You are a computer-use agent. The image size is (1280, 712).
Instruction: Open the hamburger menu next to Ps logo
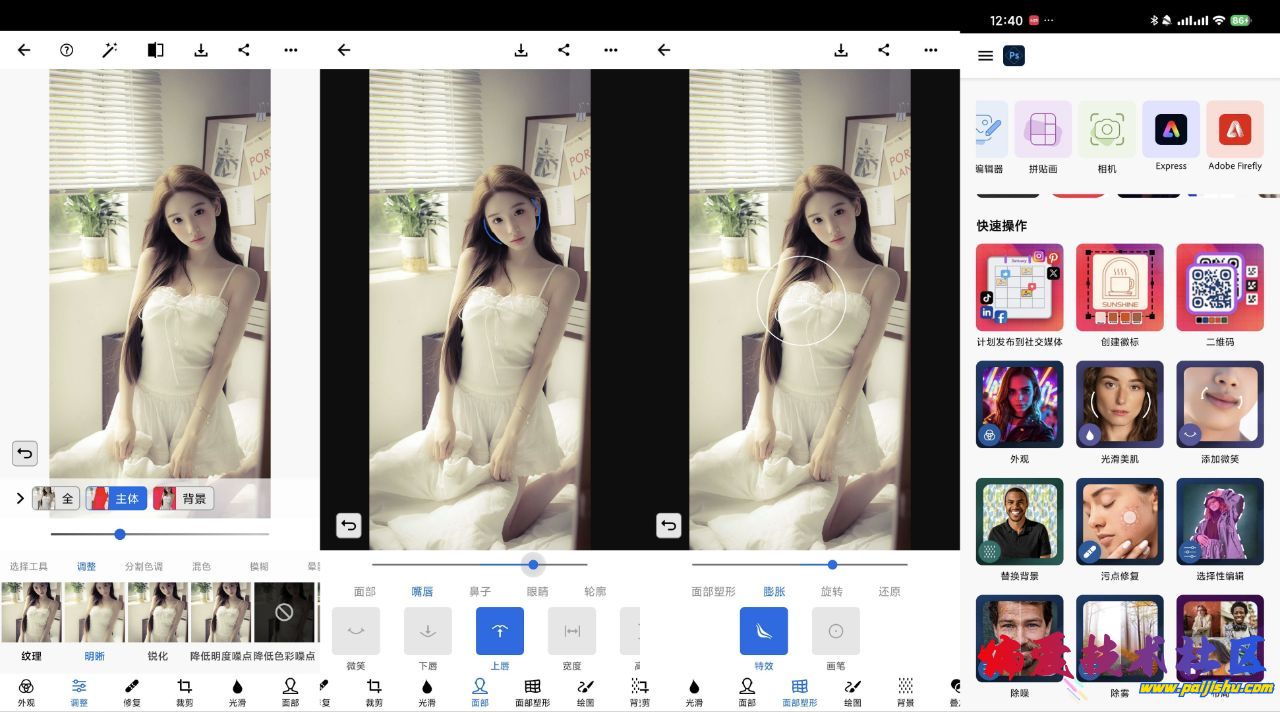(985, 56)
